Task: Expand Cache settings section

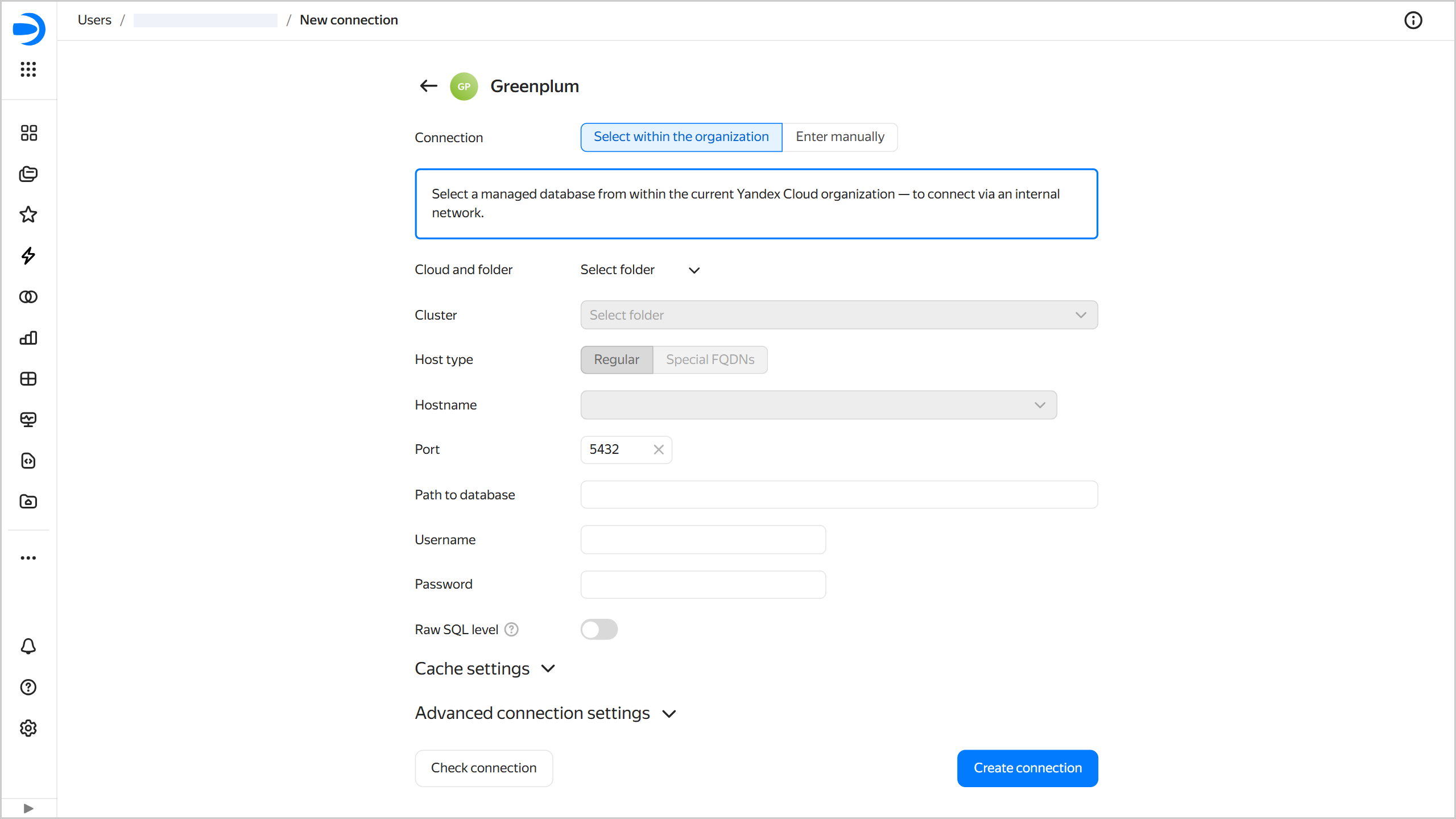Action: (x=485, y=669)
